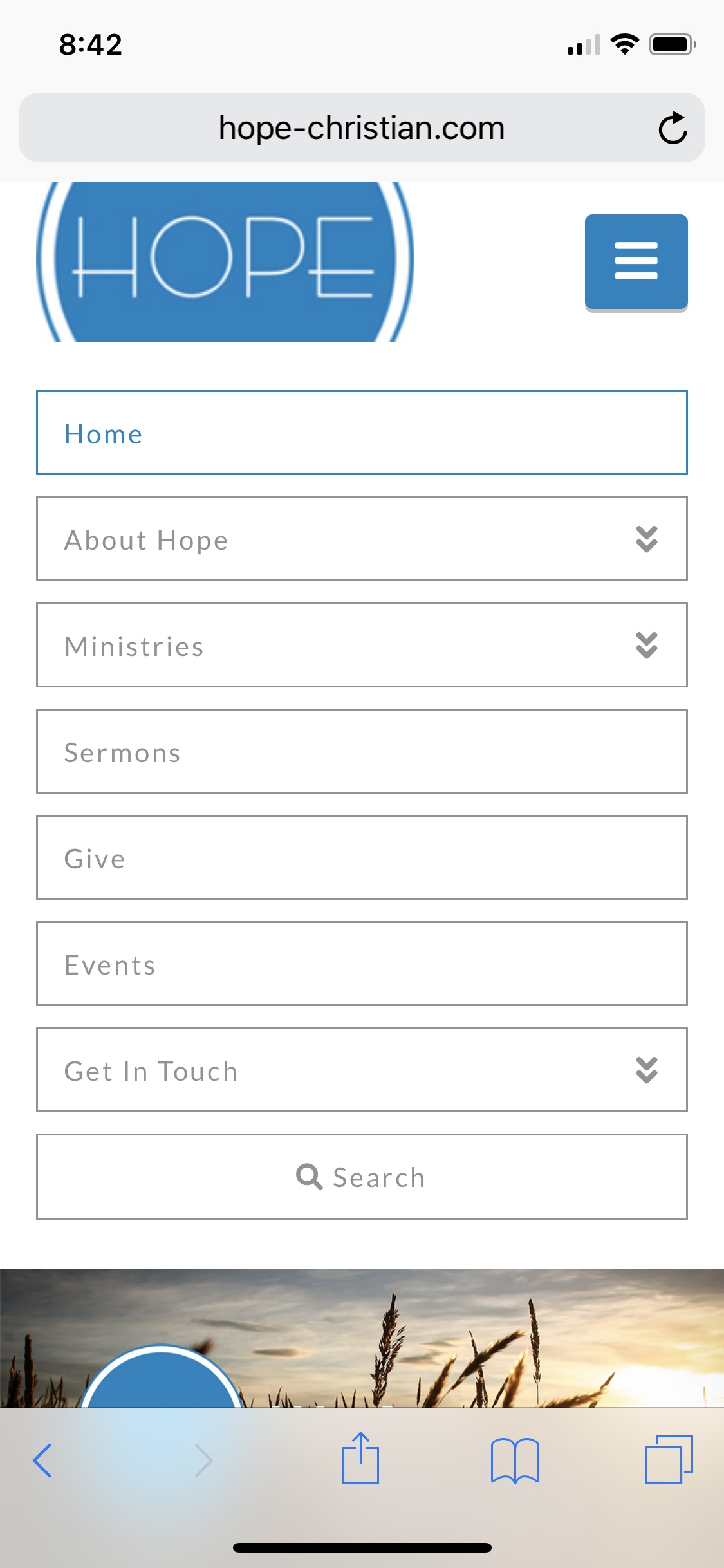Tap the iOS home indicator bar
Screen dimensions: 724x1568
(362, 1547)
